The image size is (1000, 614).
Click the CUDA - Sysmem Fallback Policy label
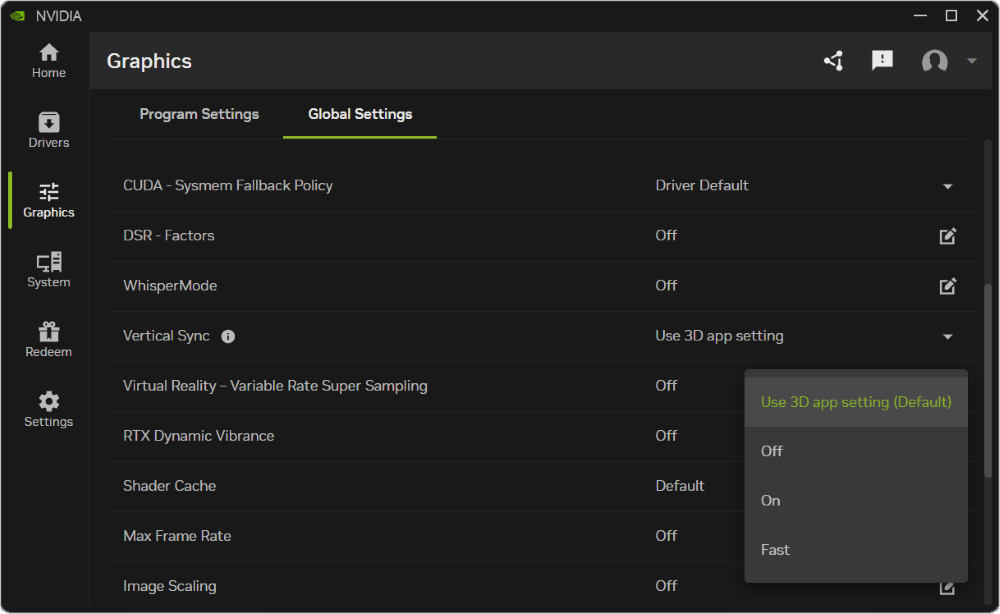click(228, 186)
